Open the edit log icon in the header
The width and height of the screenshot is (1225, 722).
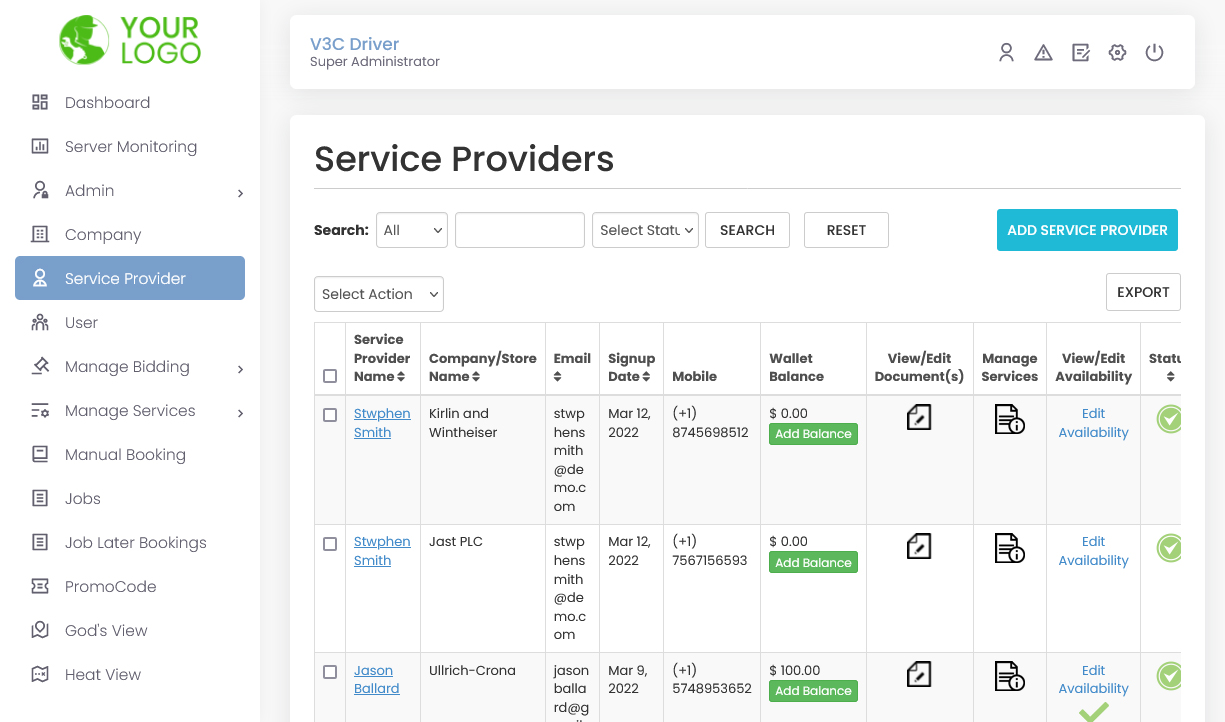[1080, 52]
